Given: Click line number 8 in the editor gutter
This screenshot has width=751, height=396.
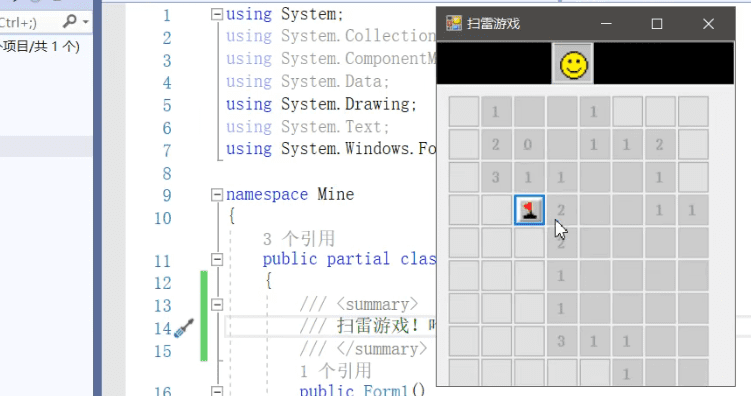Looking at the screenshot, I should click(x=167, y=173).
